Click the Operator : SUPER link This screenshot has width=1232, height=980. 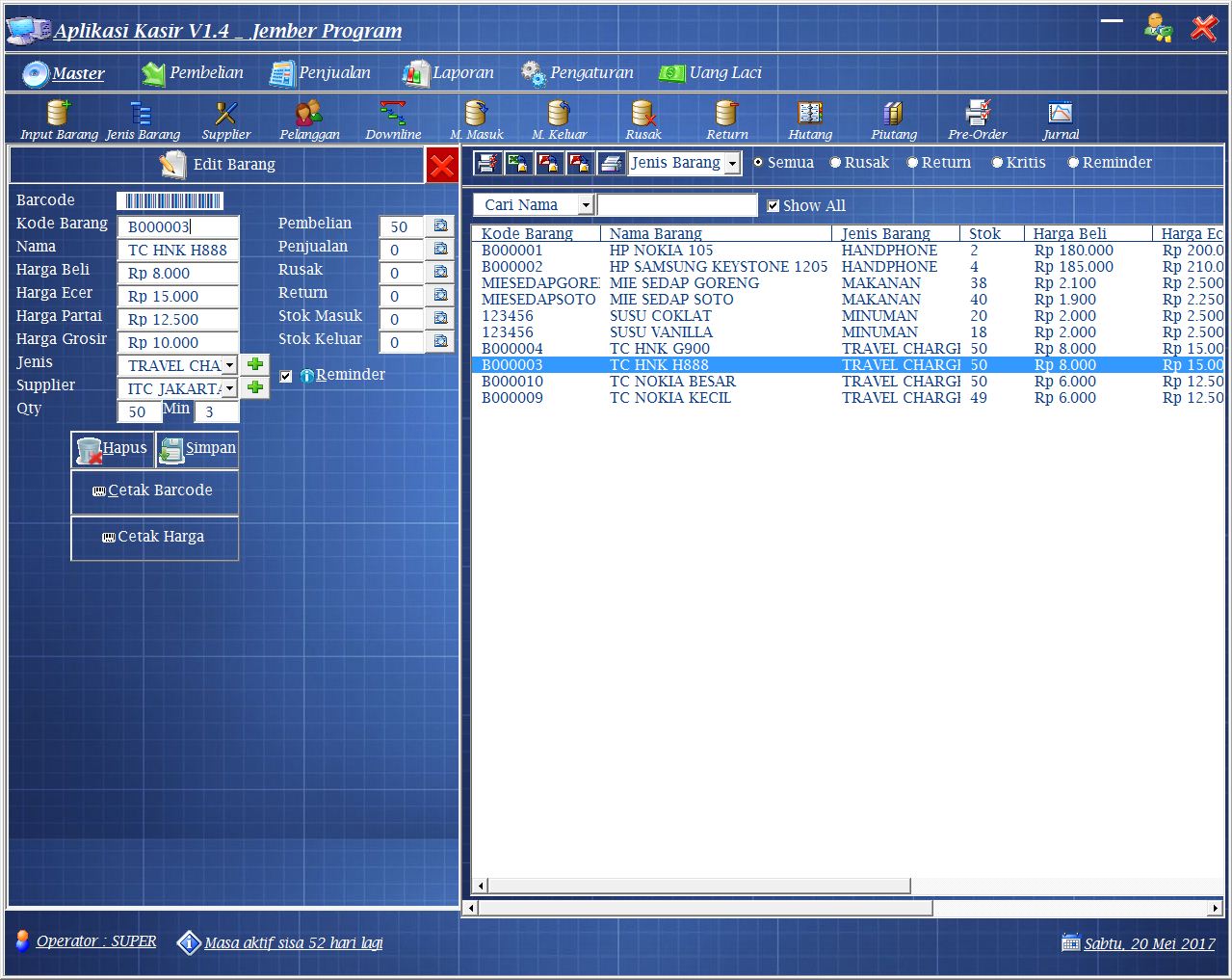[x=96, y=941]
